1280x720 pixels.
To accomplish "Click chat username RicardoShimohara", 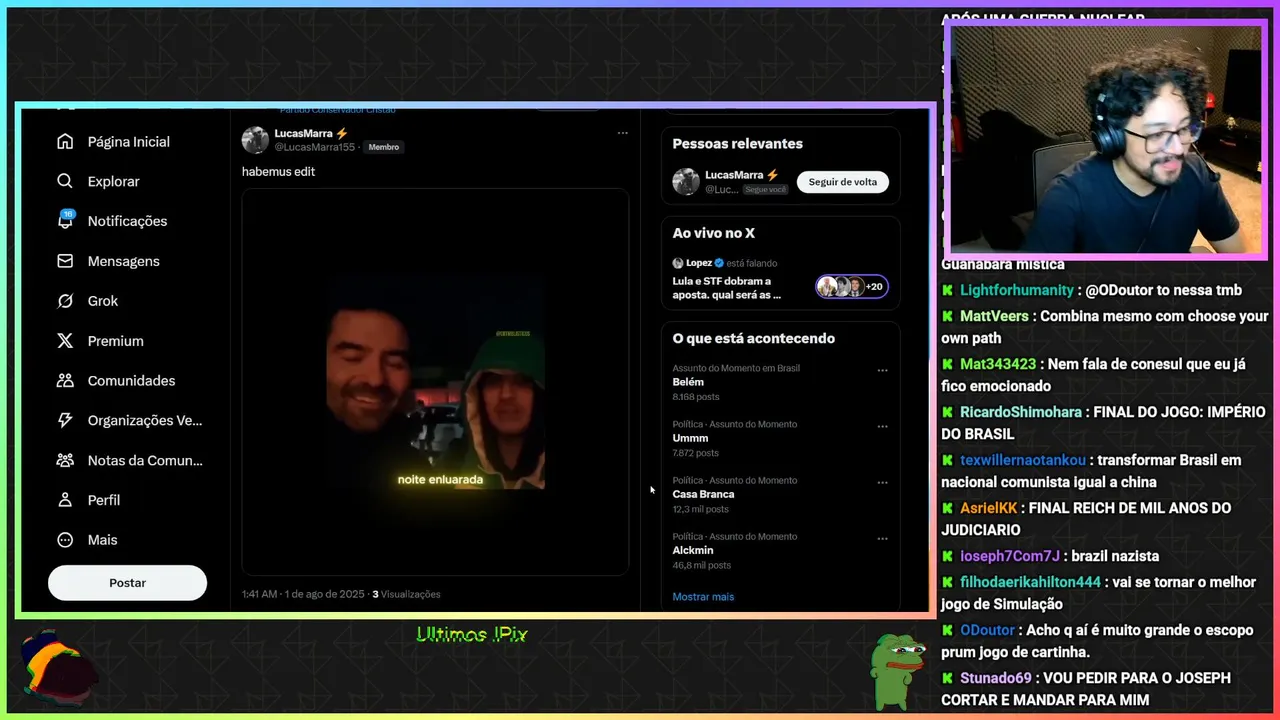I will [x=1021, y=412].
